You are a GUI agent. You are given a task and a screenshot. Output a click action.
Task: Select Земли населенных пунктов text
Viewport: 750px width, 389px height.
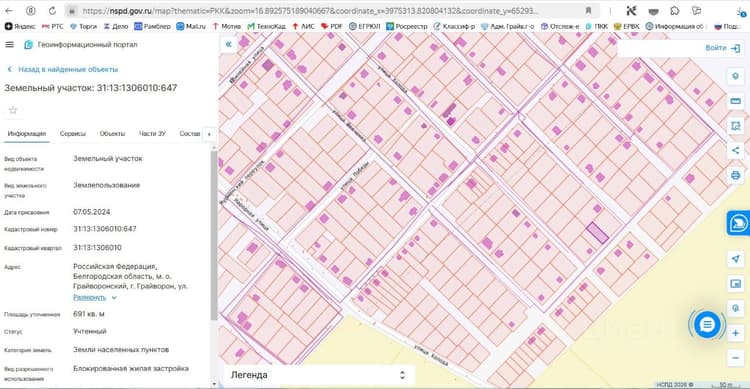point(121,350)
